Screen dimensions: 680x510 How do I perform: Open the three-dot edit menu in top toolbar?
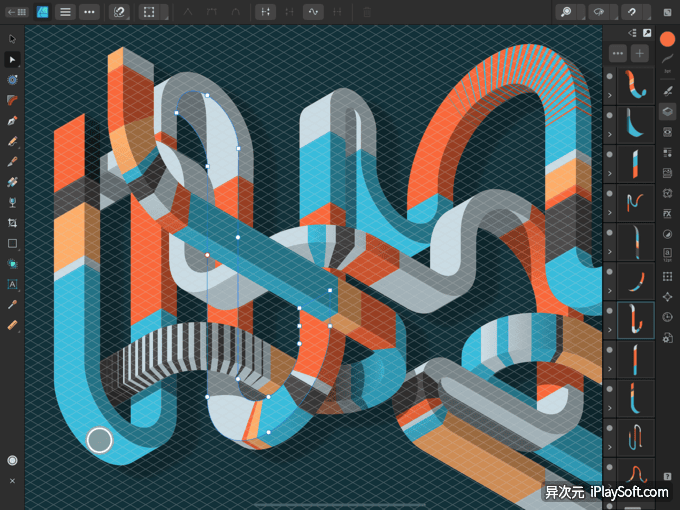(x=89, y=12)
